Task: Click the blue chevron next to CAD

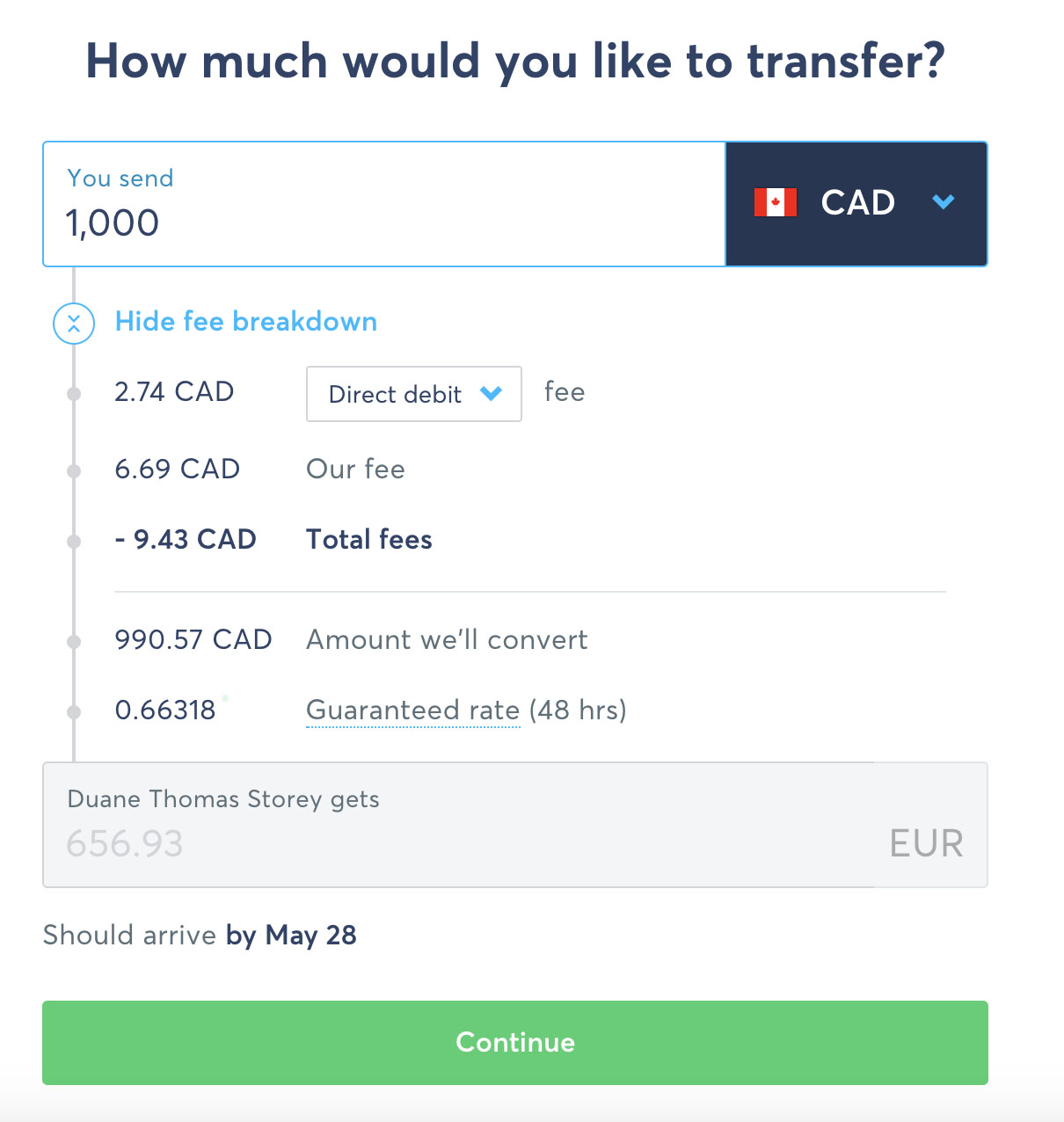Action: click(x=943, y=202)
